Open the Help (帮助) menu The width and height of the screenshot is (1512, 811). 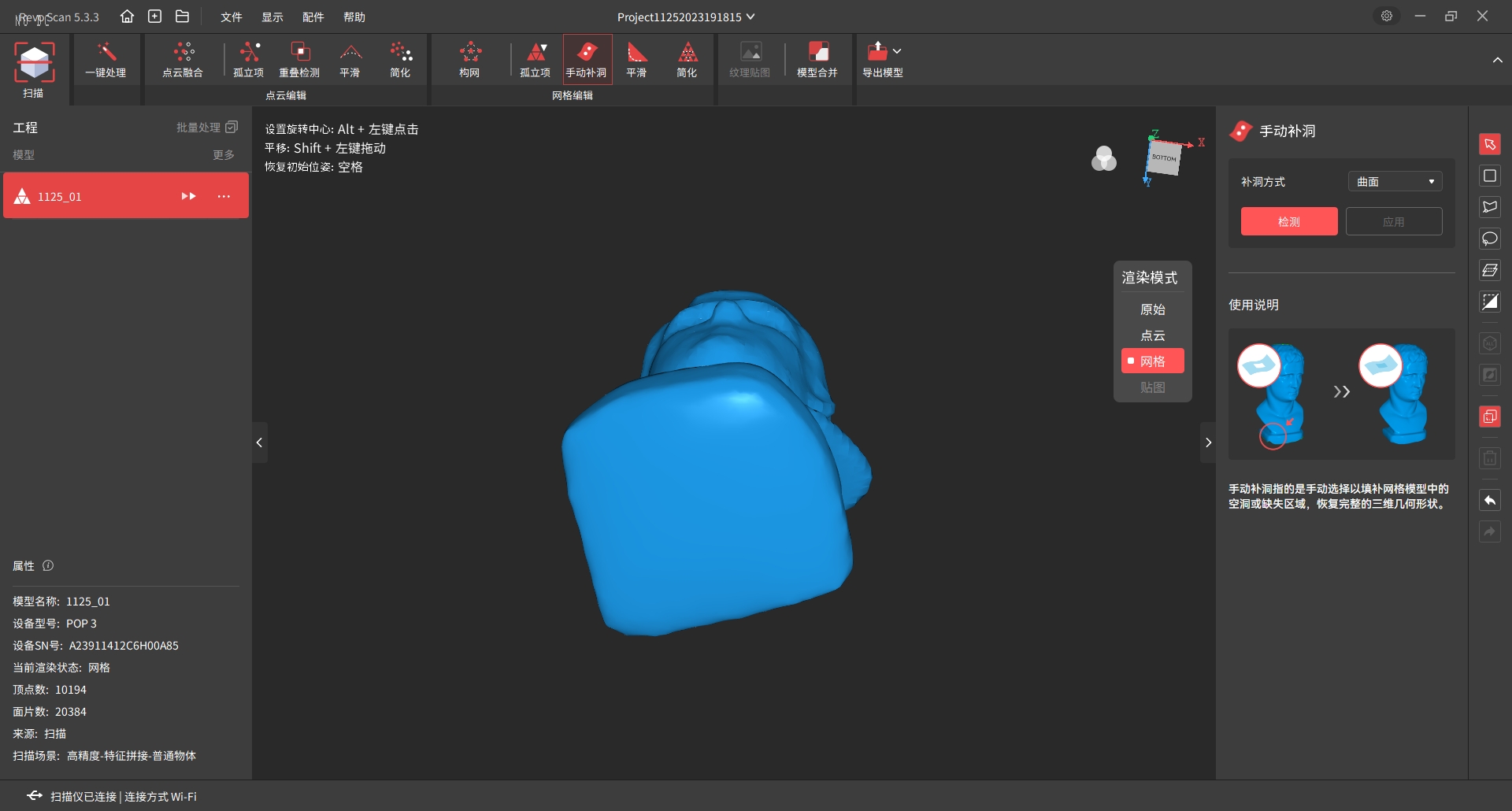click(x=354, y=17)
